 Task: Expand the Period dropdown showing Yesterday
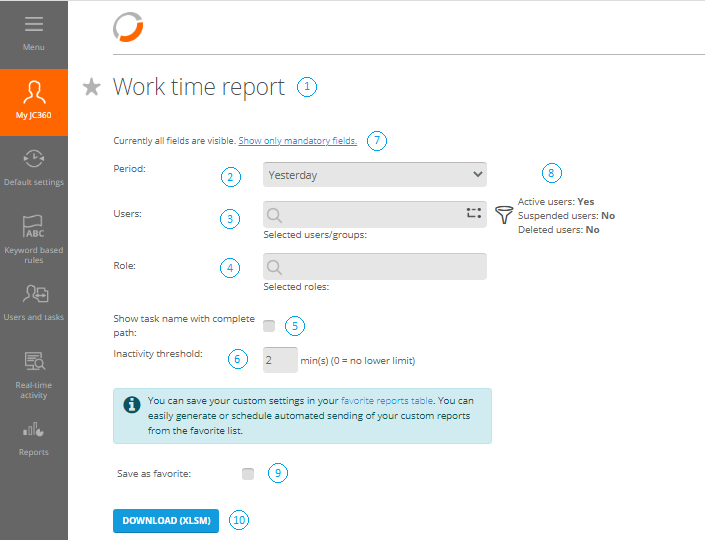click(x=375, y=175)
